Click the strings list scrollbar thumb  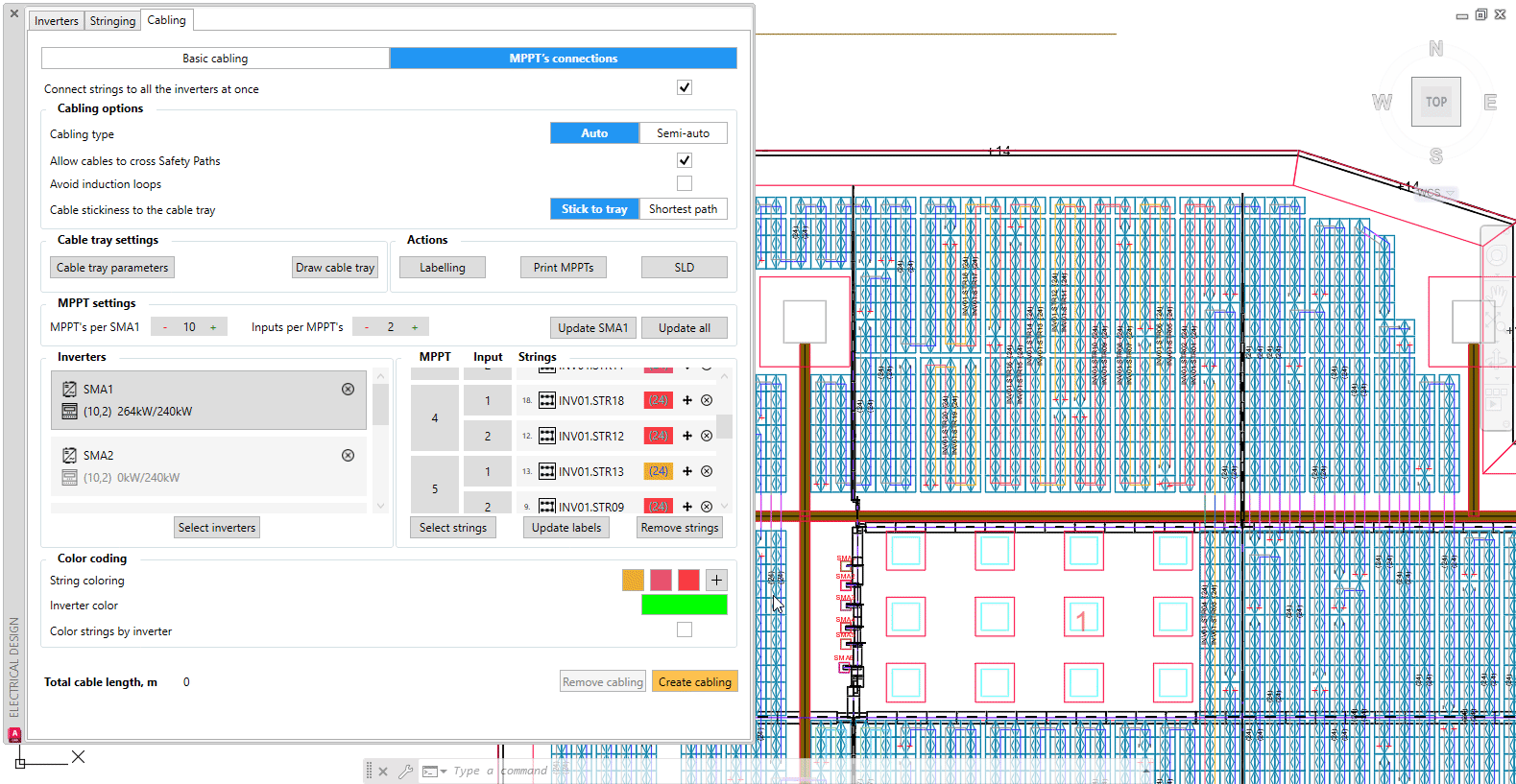pos(725,426)
